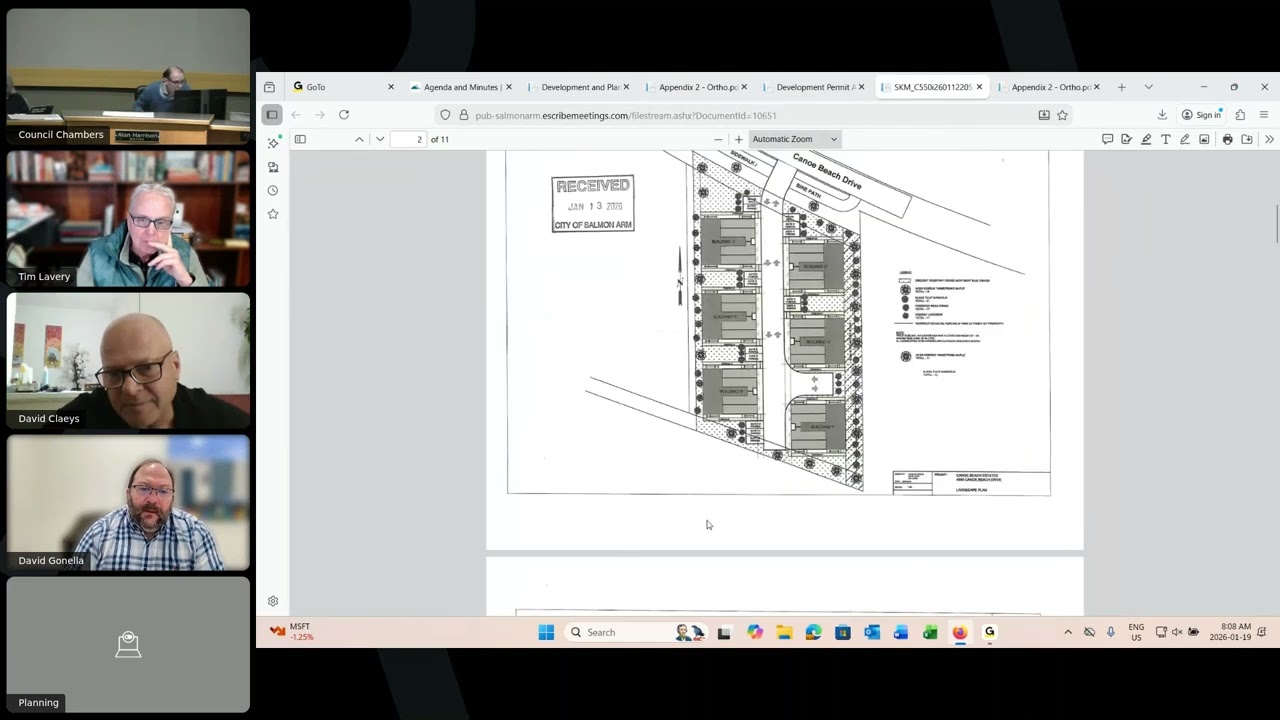Open History sidebar clock icon
Image resolution: width=1280 pixels, height=720 pixels.
[x=273, y=190]
